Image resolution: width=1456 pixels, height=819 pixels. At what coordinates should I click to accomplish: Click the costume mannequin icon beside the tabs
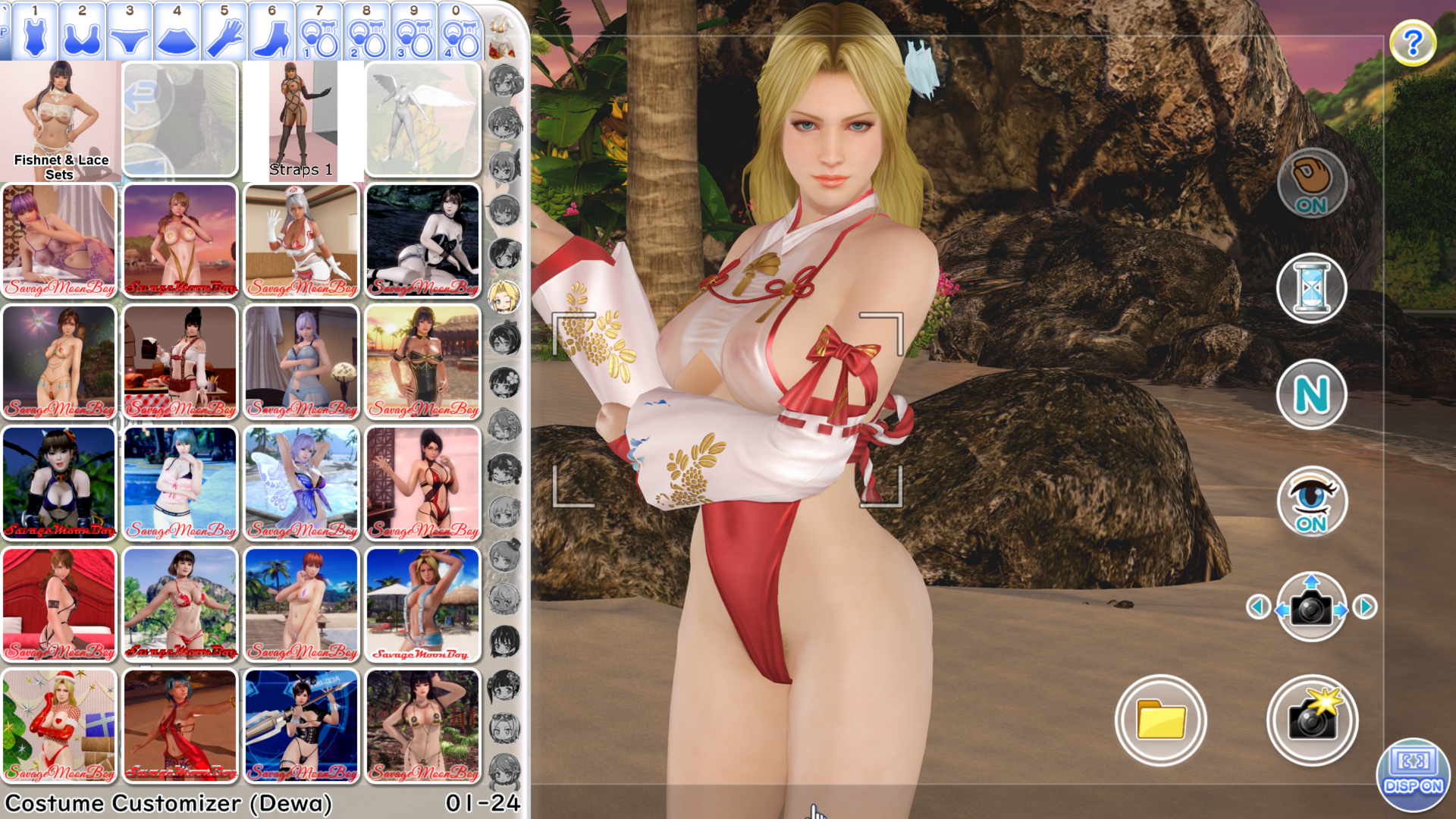coord(502,36)
